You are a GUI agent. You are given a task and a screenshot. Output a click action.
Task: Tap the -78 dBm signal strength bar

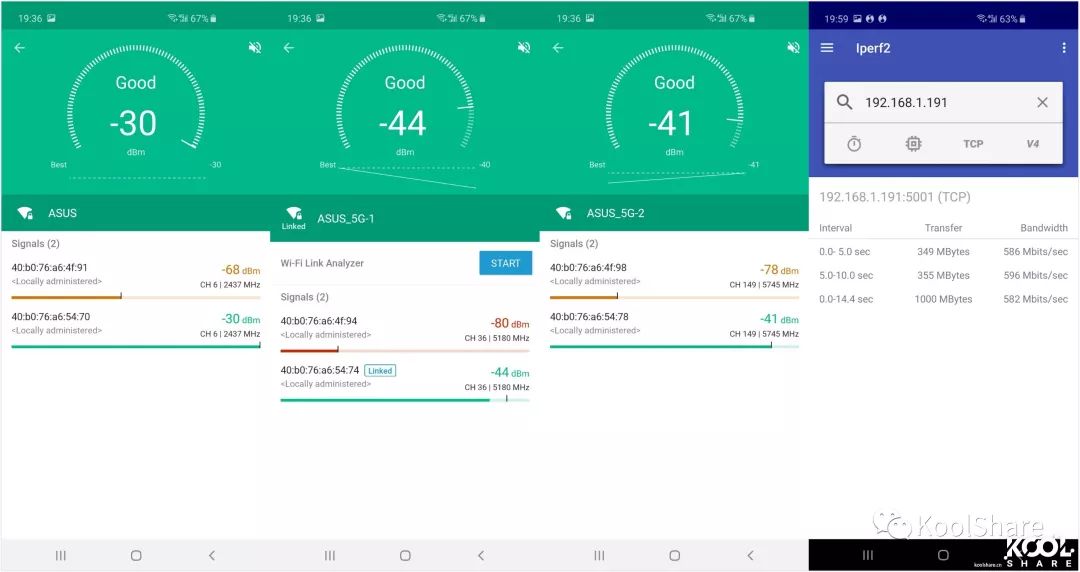674,297
